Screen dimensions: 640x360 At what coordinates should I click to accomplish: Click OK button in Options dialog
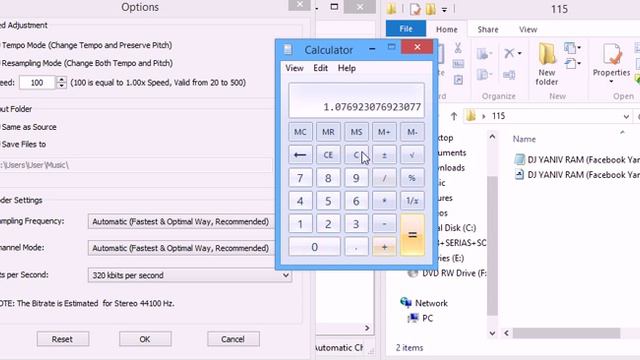pos(145,339)
